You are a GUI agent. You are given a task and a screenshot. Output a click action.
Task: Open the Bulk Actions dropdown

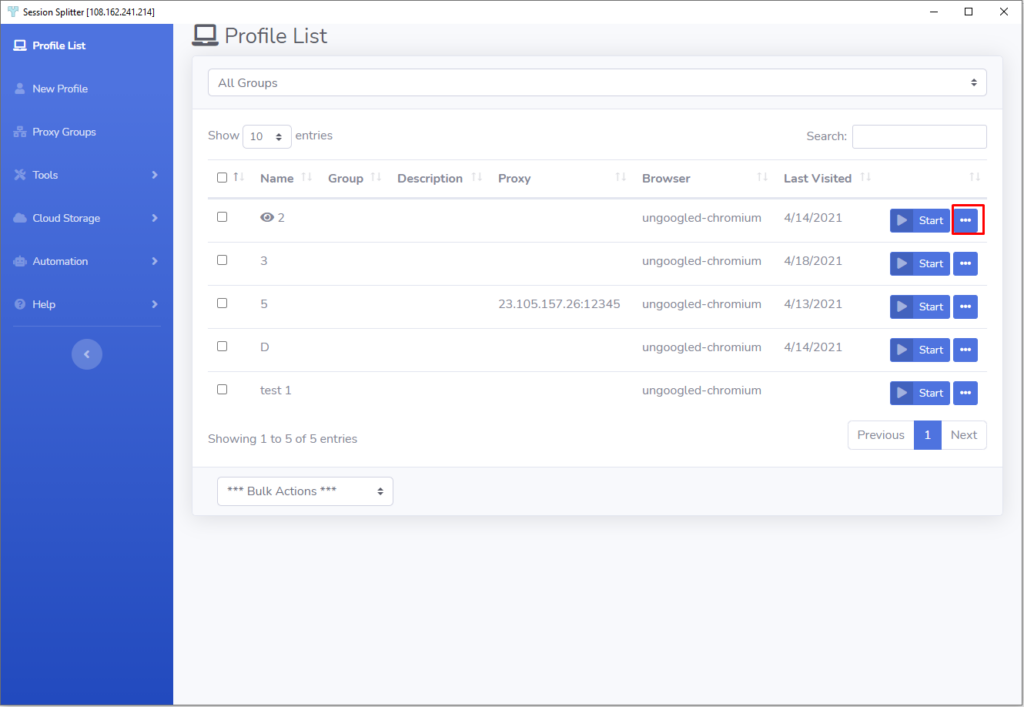305,492
